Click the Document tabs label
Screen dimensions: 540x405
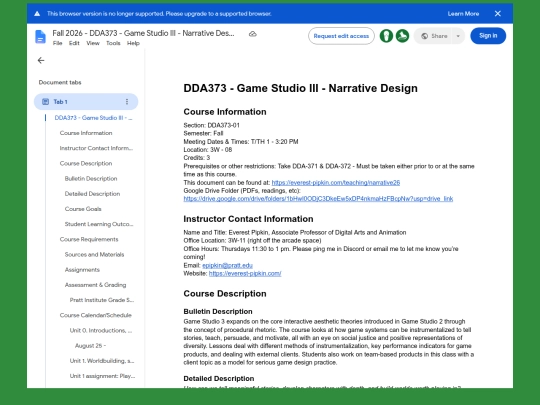click(60, 82)
